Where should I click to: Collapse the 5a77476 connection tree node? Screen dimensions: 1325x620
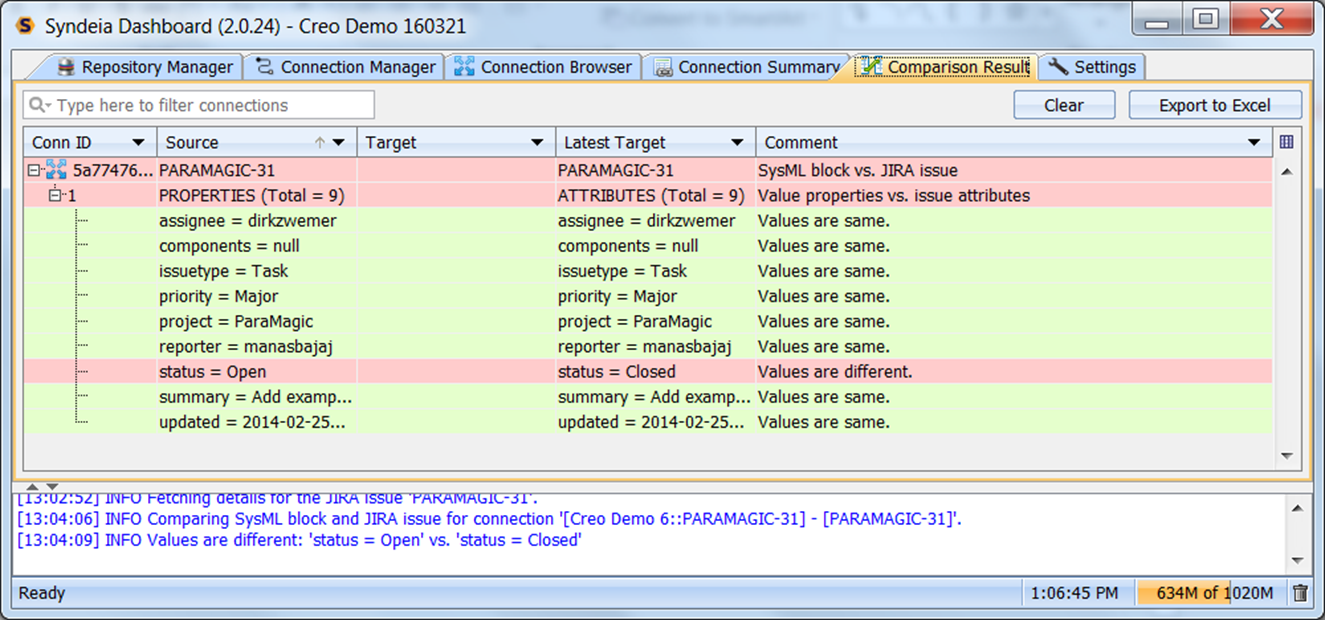[x=34, y=171]
